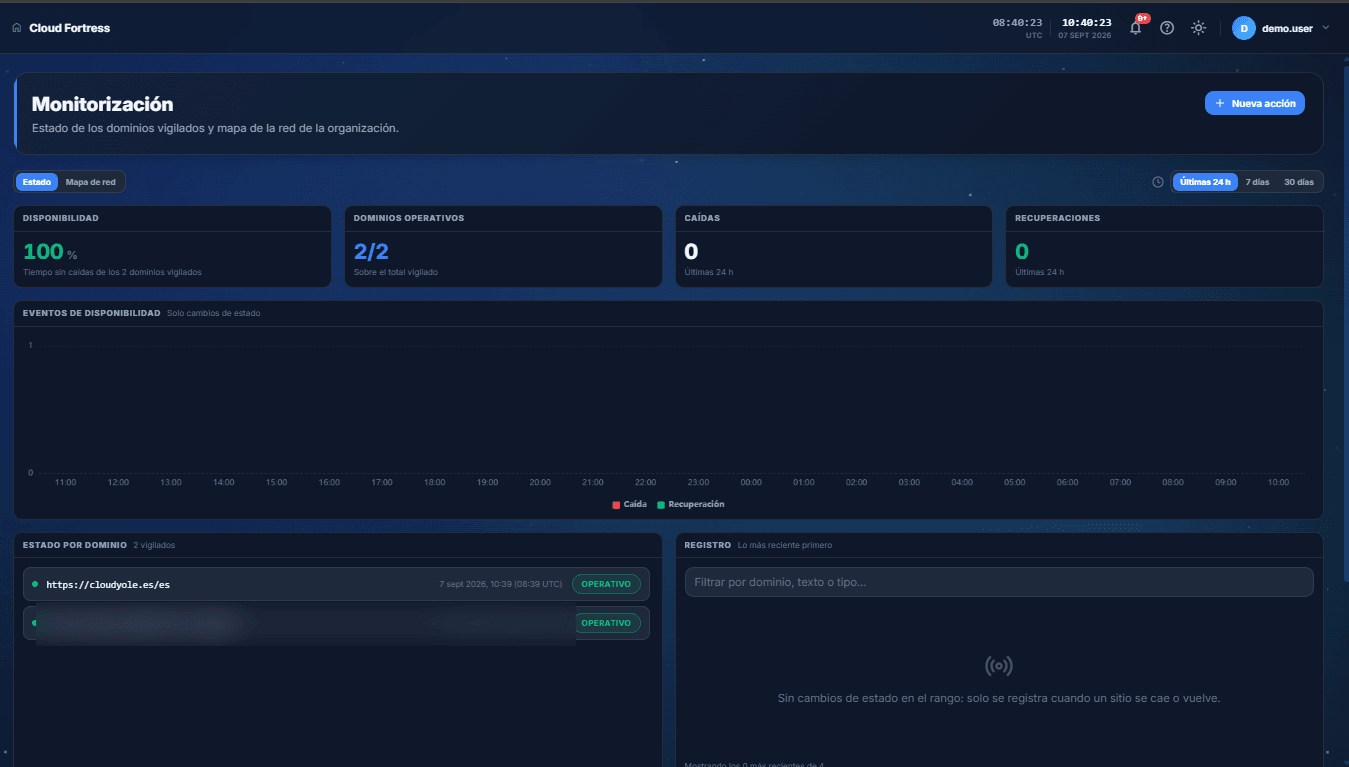Viewport: 1349px width, 767px height.
Task: Open the https://cloudyole.es/es domain row
Action: pos(336,584)
